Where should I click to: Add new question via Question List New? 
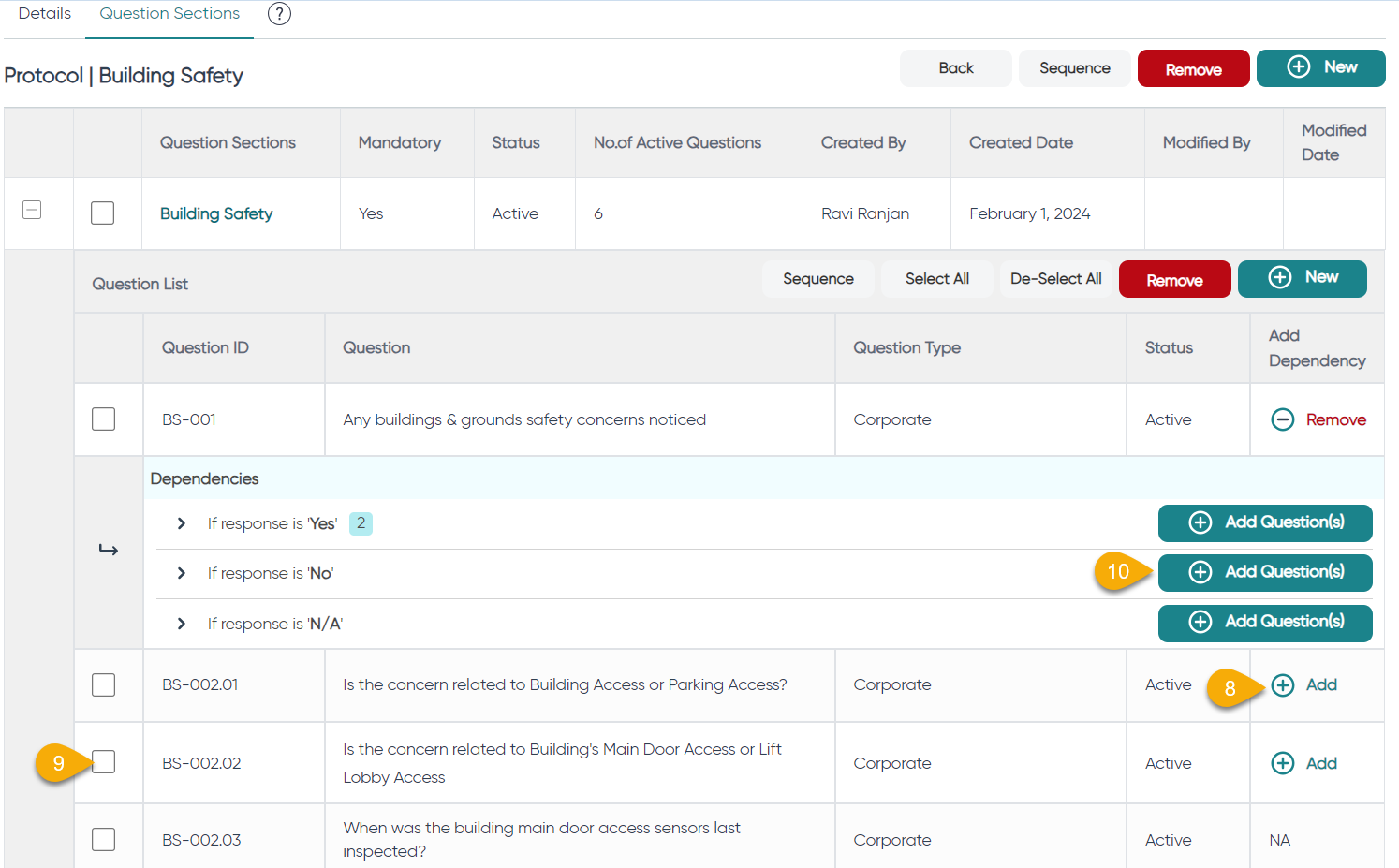point(1303,279)
